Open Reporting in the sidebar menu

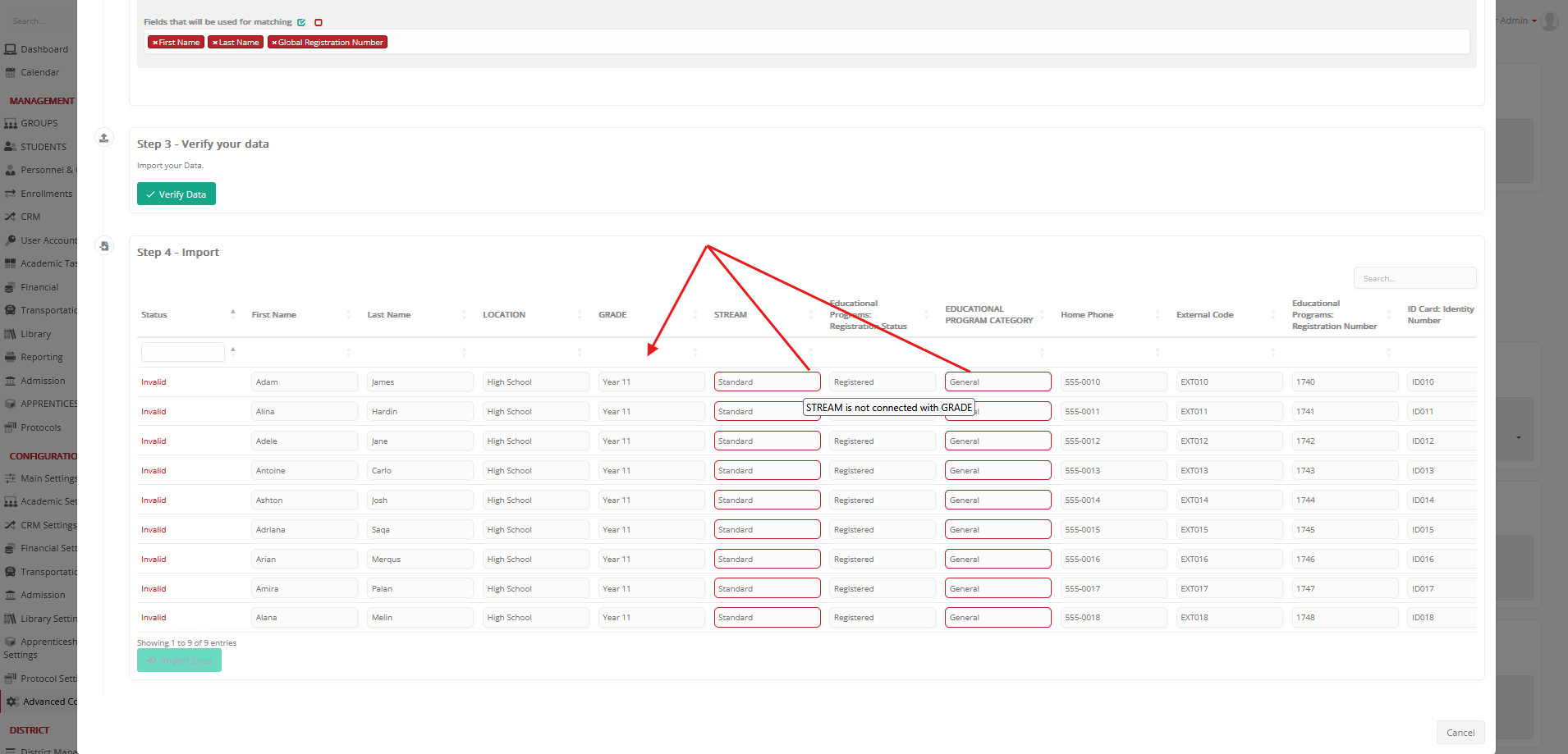click(41, 358)
